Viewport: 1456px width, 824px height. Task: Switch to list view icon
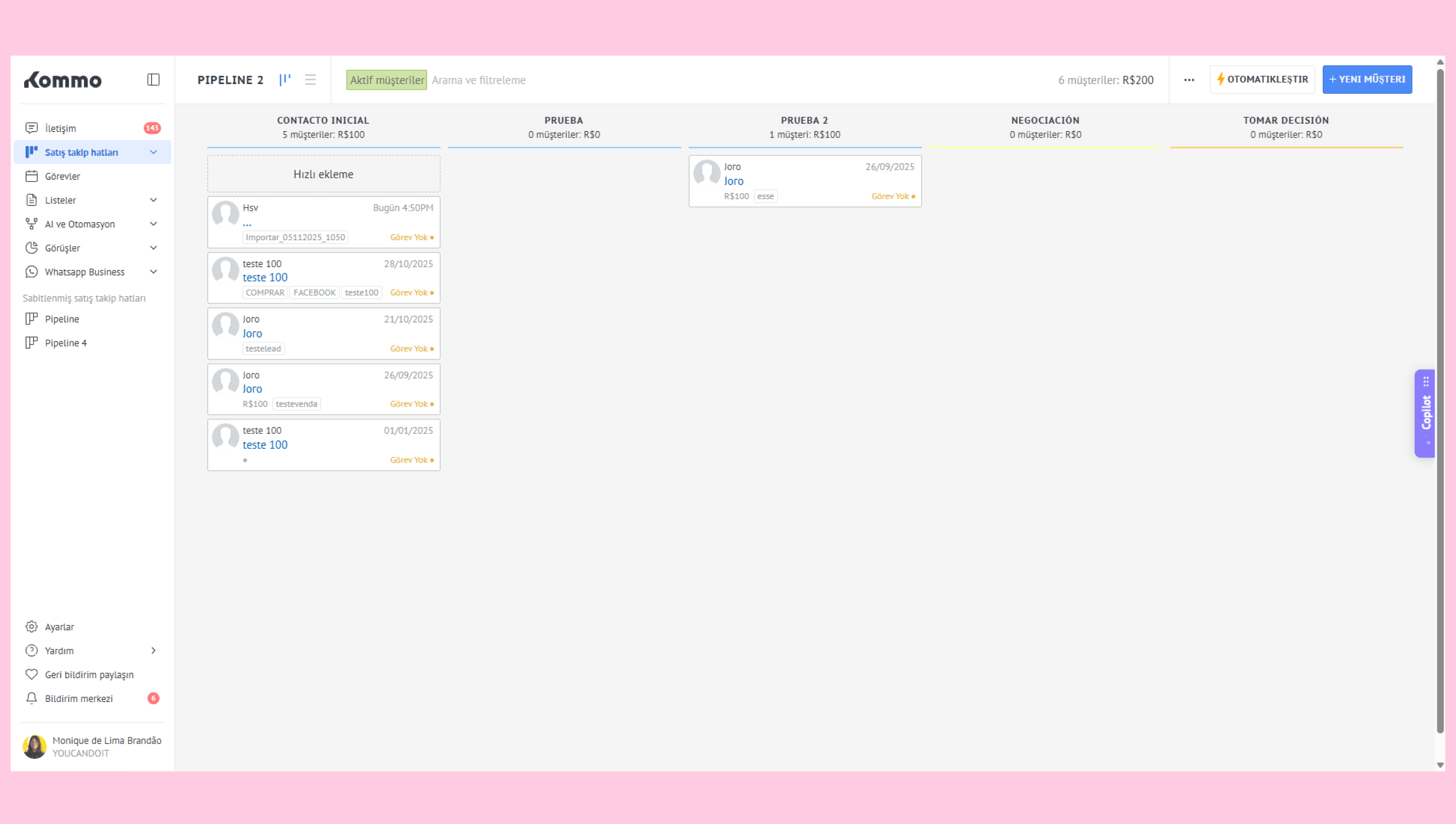(x=310, y=80)
